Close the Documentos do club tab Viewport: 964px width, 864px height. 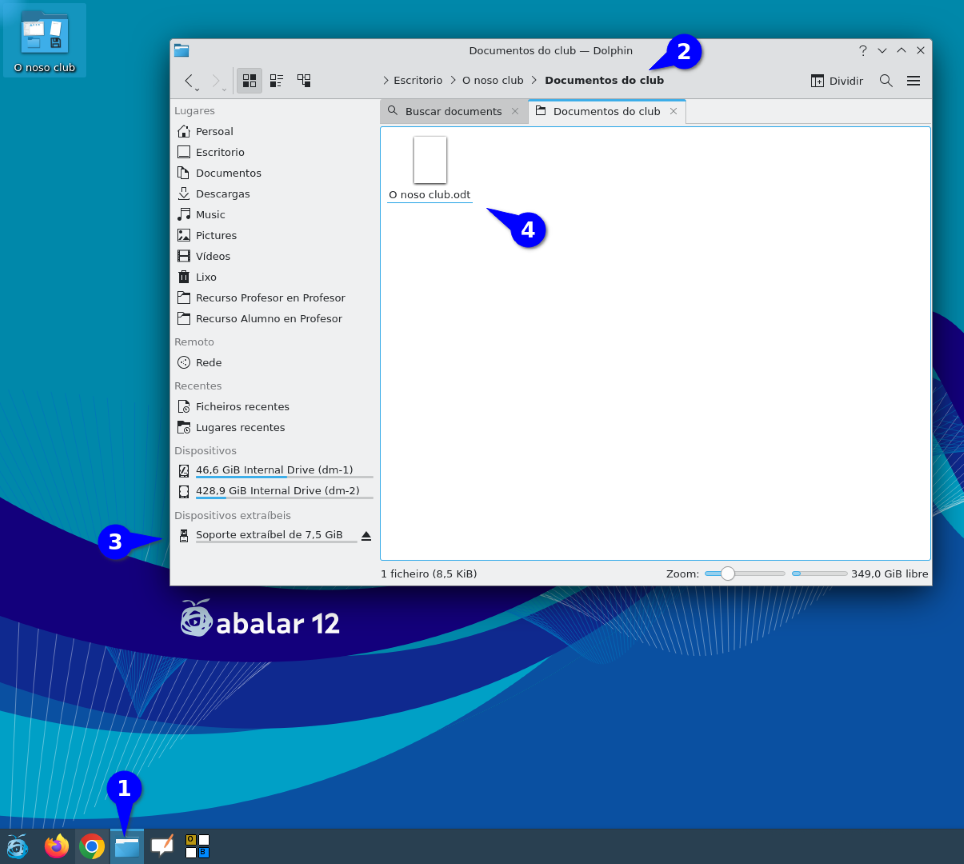(x=674, y=111)
